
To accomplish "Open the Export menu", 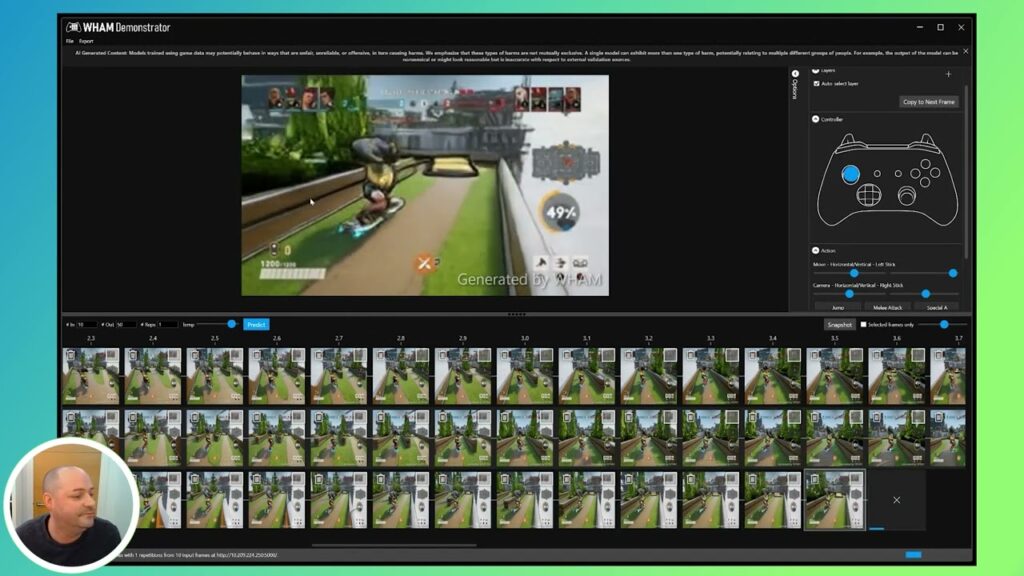I will [x=86, y=41].
